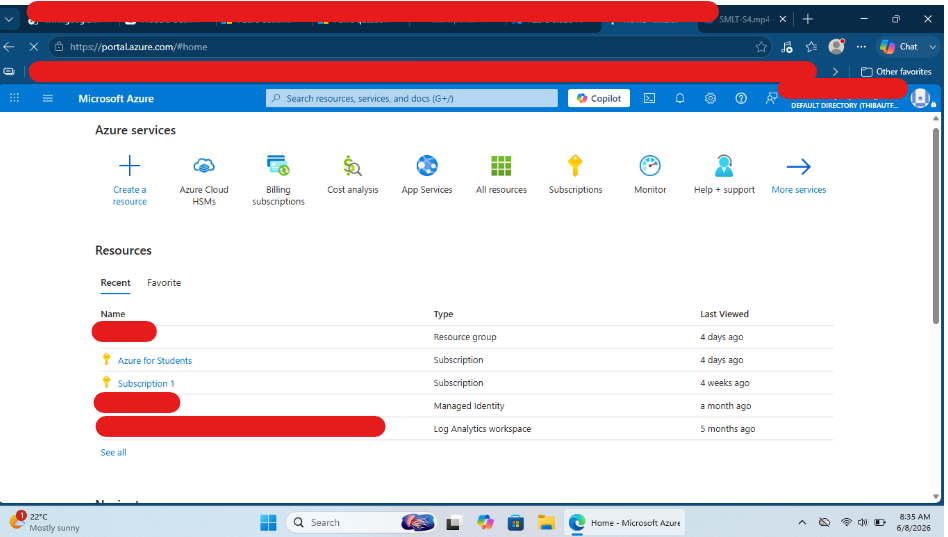
Task: Click the Resource group type cell
Action: [x=465, y=337]
